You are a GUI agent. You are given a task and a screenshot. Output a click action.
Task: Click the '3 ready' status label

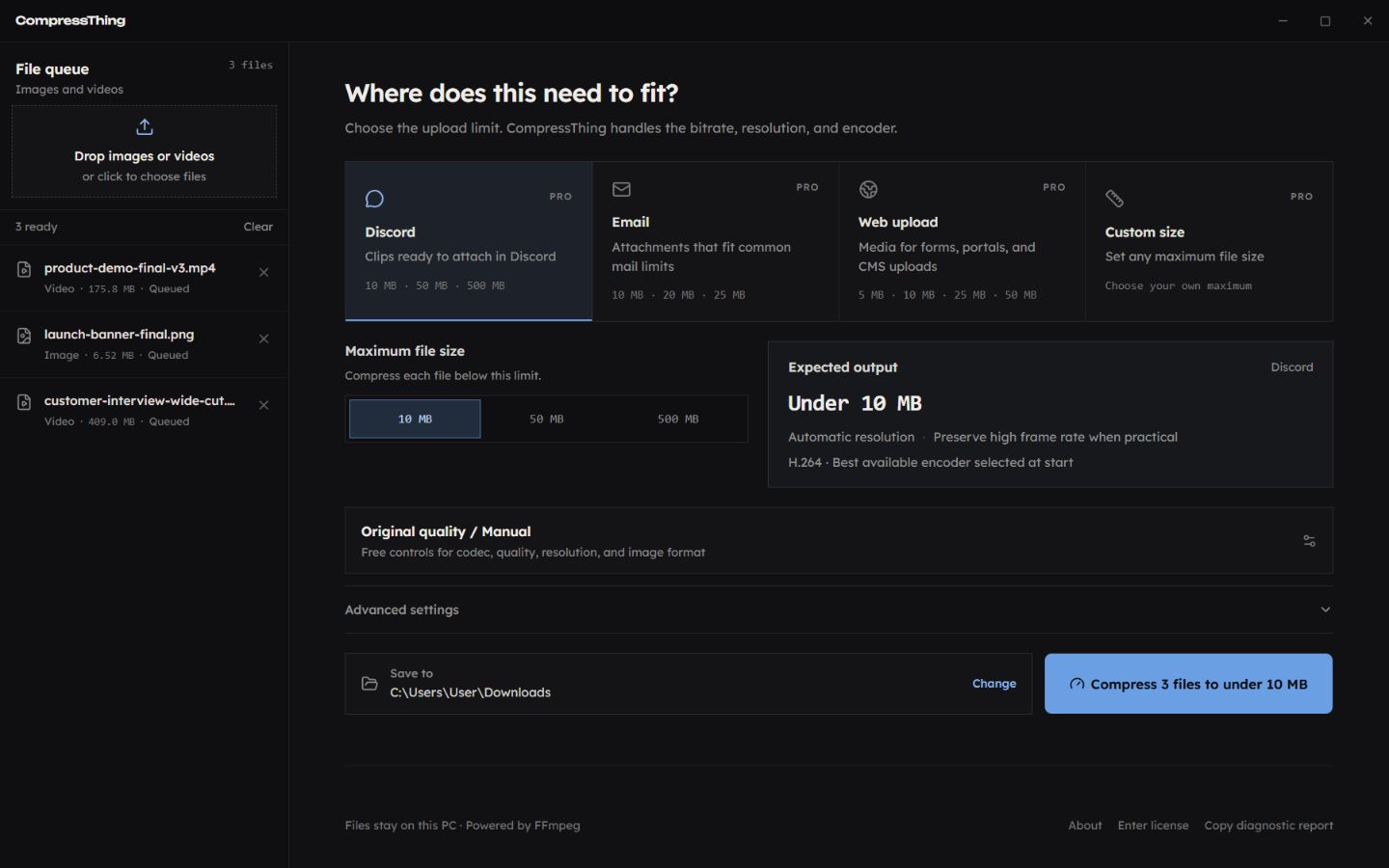[37, 227]
